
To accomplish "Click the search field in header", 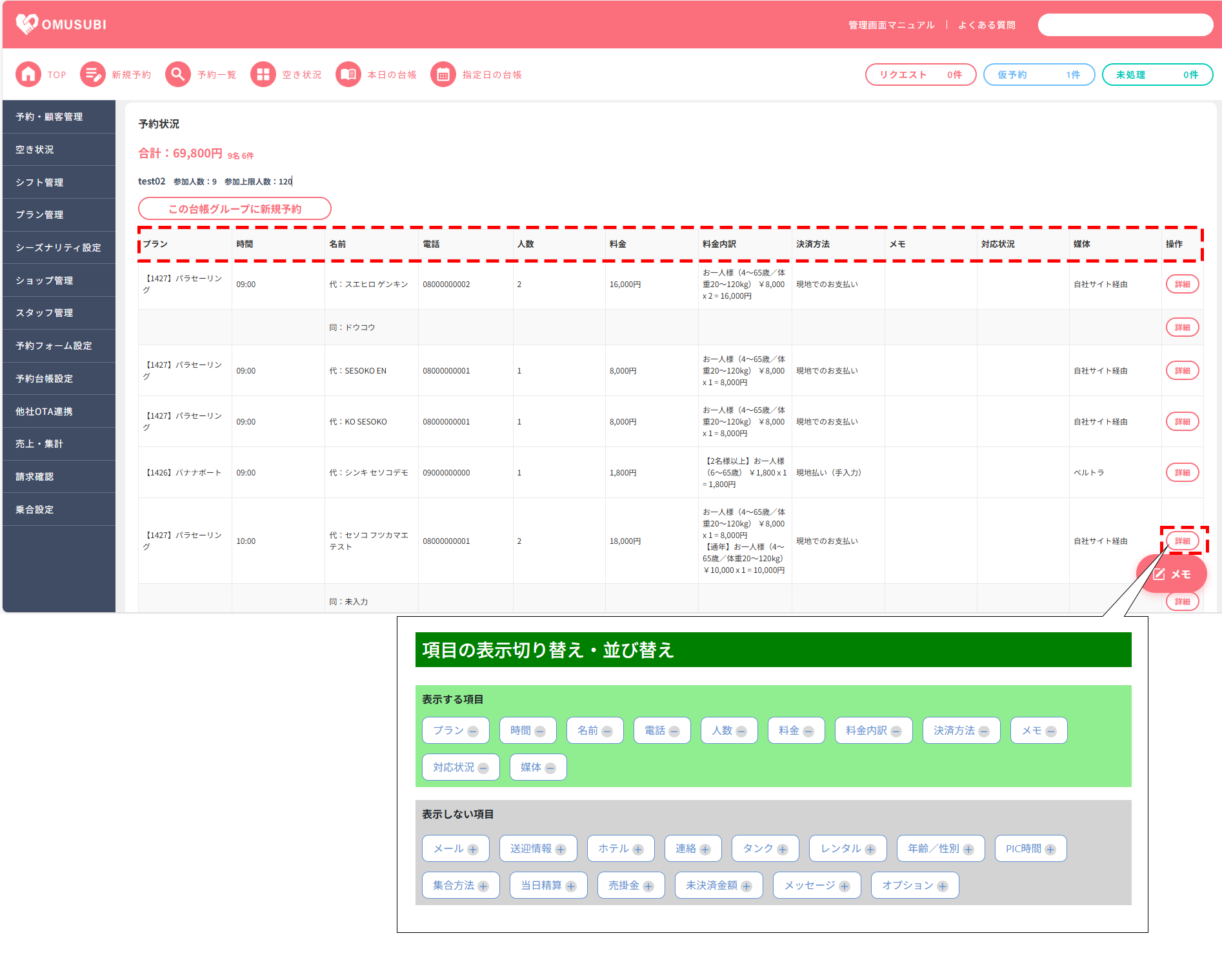I will click(1125, 25).
